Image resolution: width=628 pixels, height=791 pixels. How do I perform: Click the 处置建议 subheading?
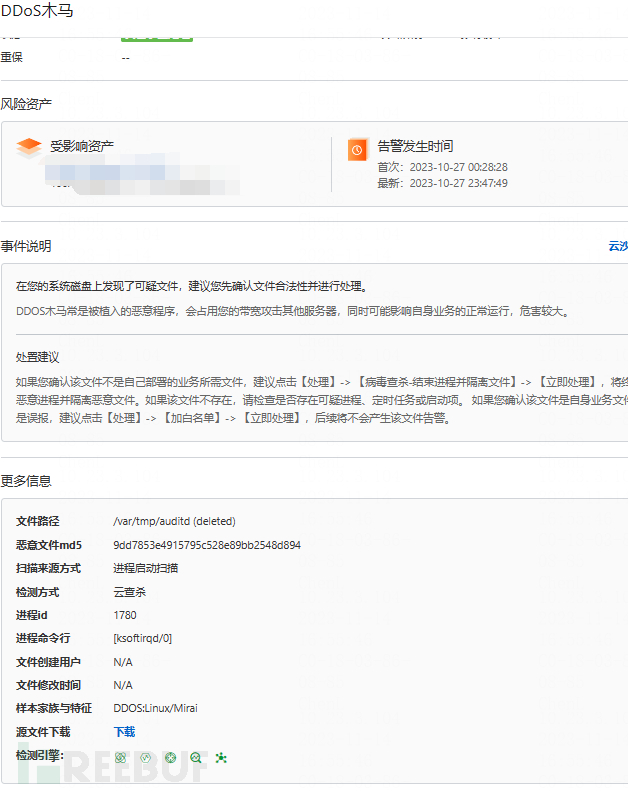pos(37,357)
